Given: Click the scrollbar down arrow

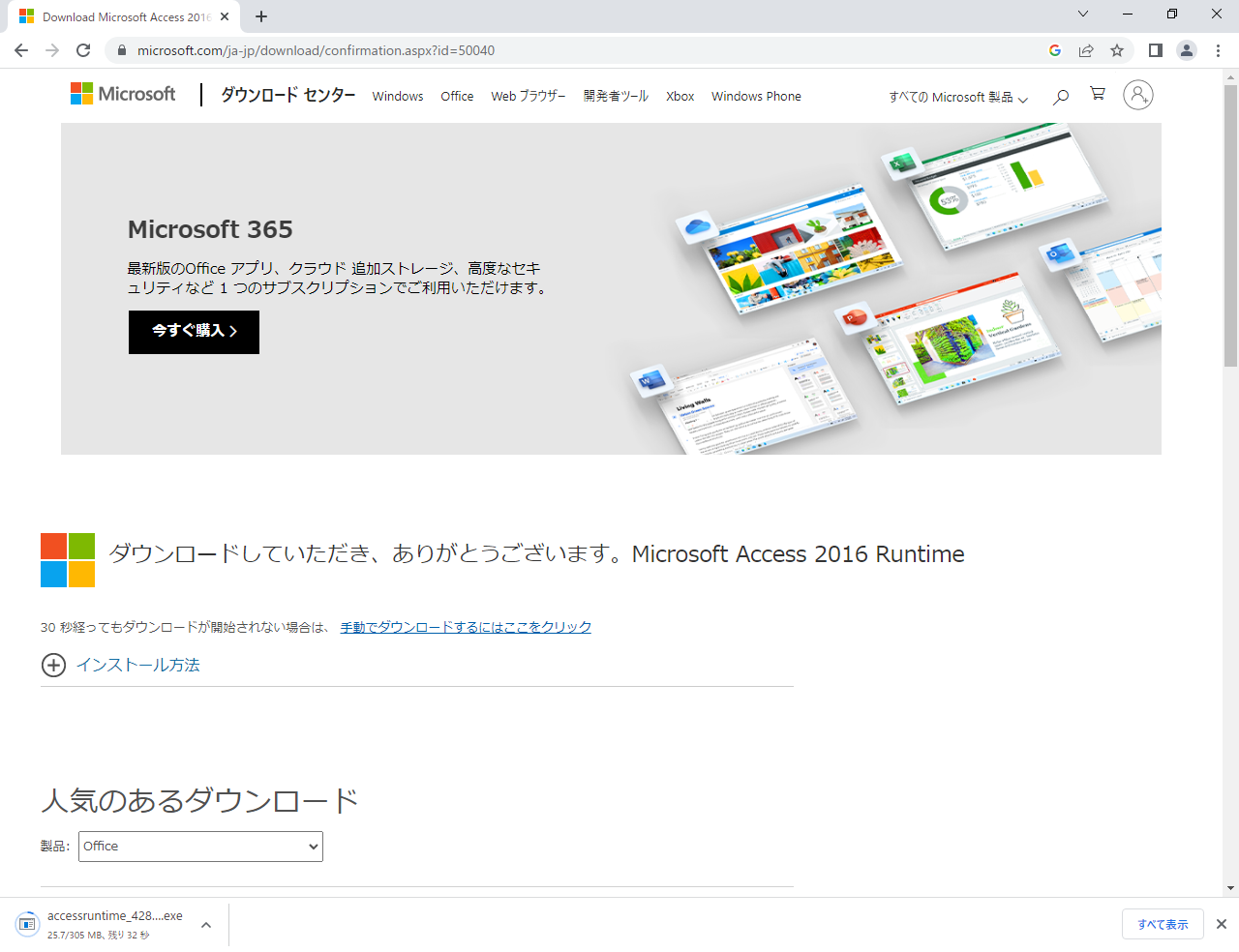Looking at the screenshot, I should pos(1230,887).
